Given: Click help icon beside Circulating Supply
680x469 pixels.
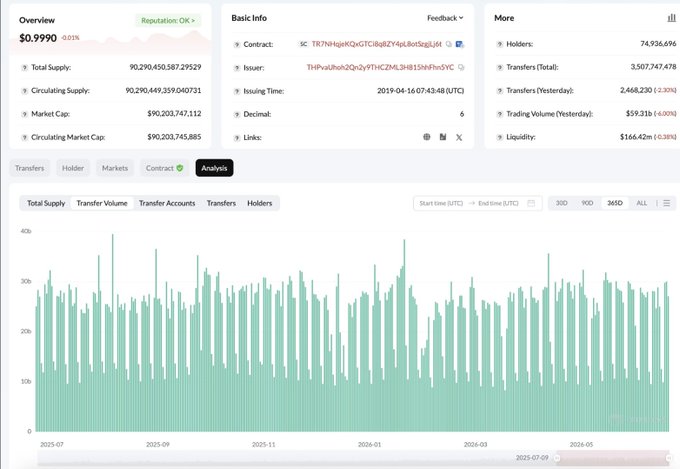Looking at the screenshot, I should (25, 91).
